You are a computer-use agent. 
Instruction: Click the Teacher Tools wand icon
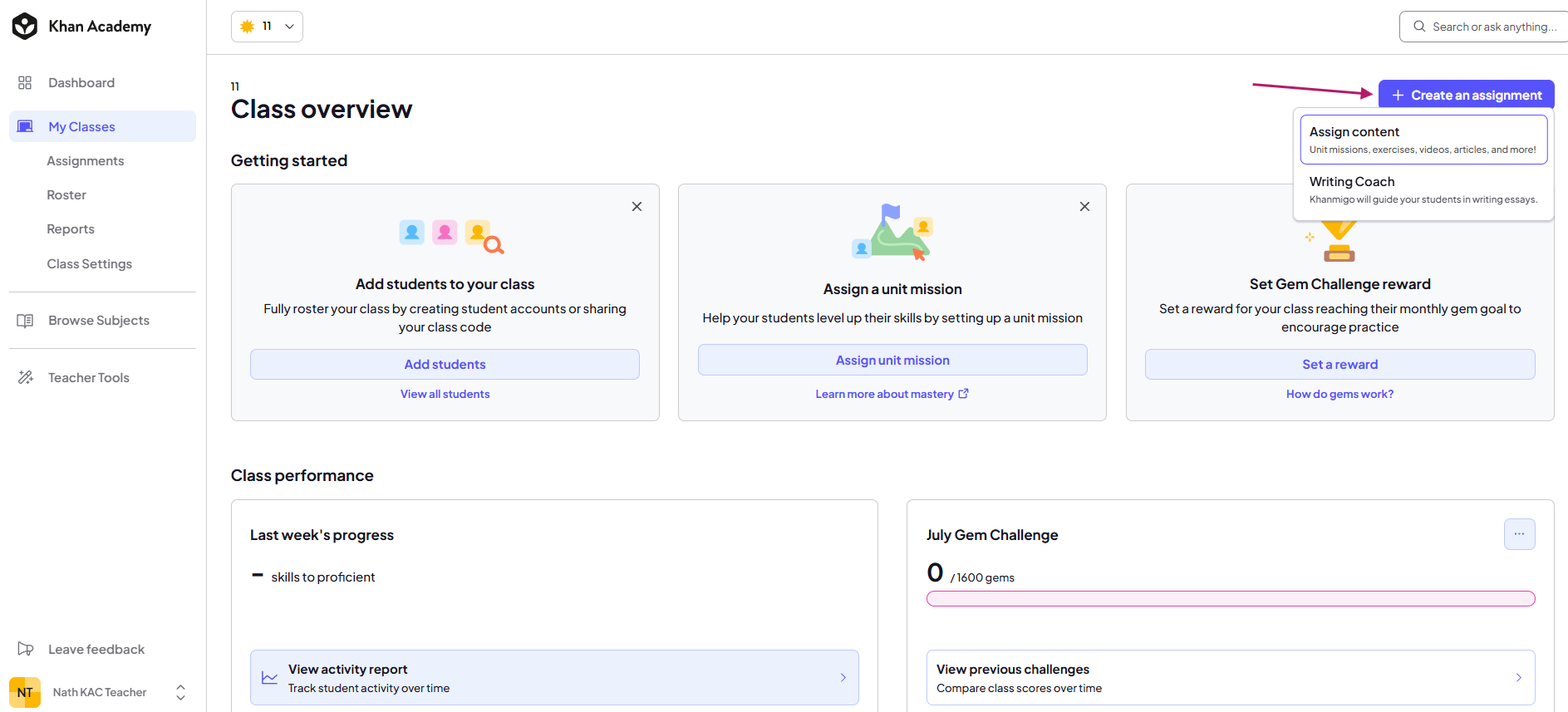(x=25, y=377)
